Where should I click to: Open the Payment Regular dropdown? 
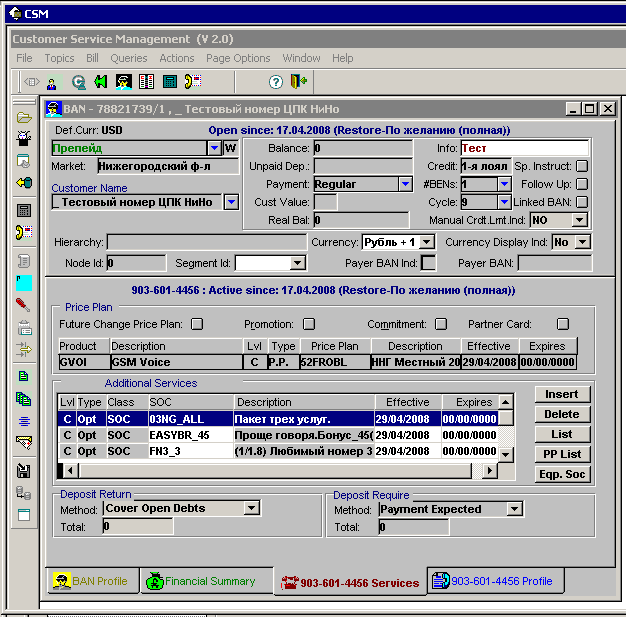[x=405, y=184]
